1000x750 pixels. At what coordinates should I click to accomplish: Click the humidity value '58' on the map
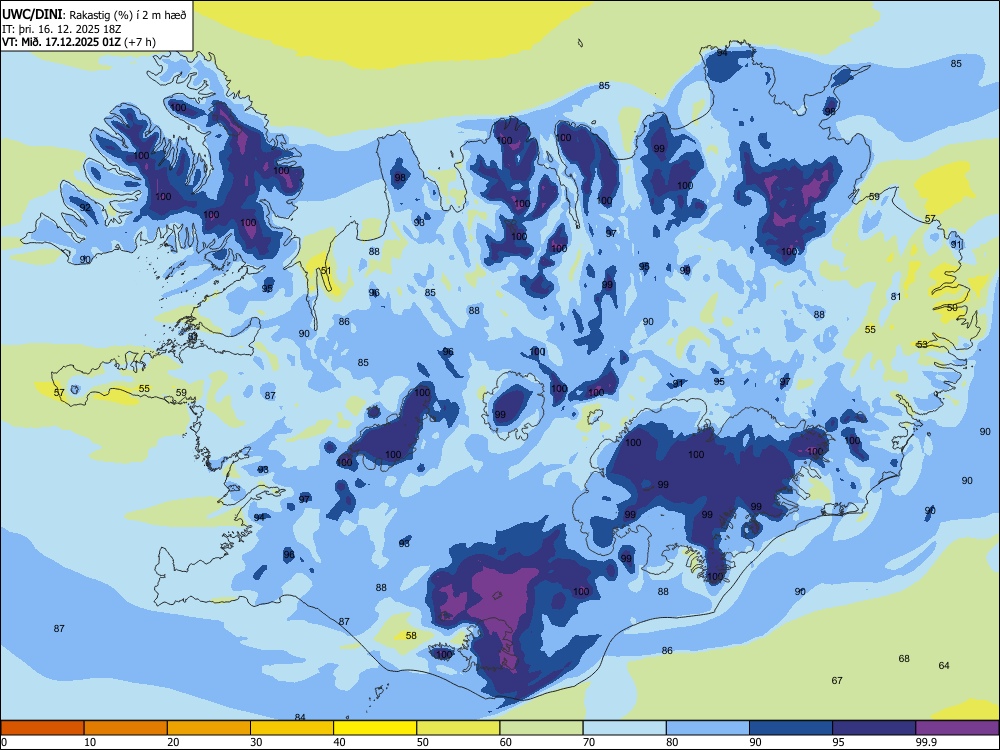[x=411, y=635]
